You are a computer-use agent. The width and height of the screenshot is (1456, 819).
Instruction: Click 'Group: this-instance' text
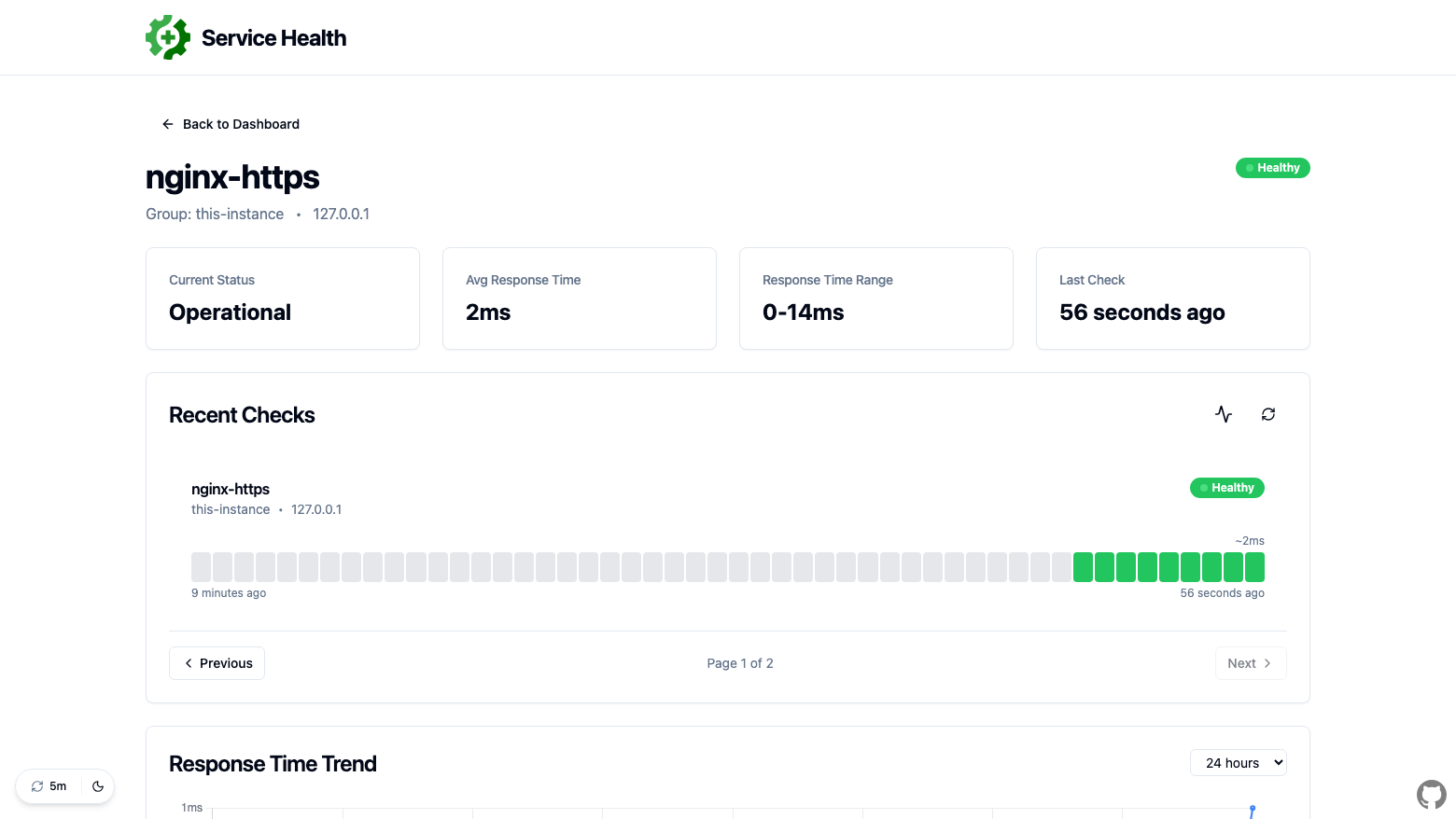tap(215, 214)
